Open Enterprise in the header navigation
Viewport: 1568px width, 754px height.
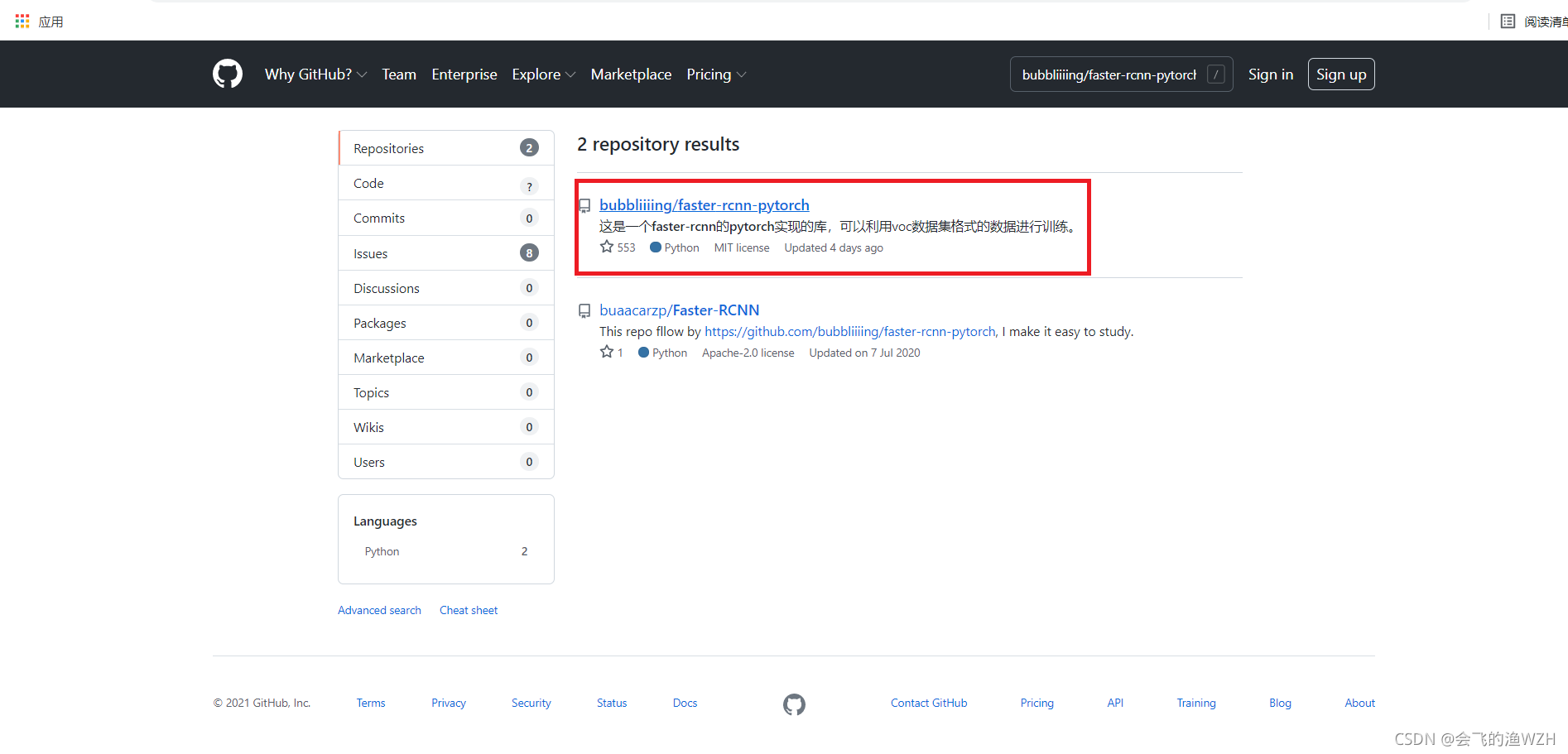click(464, 74)
